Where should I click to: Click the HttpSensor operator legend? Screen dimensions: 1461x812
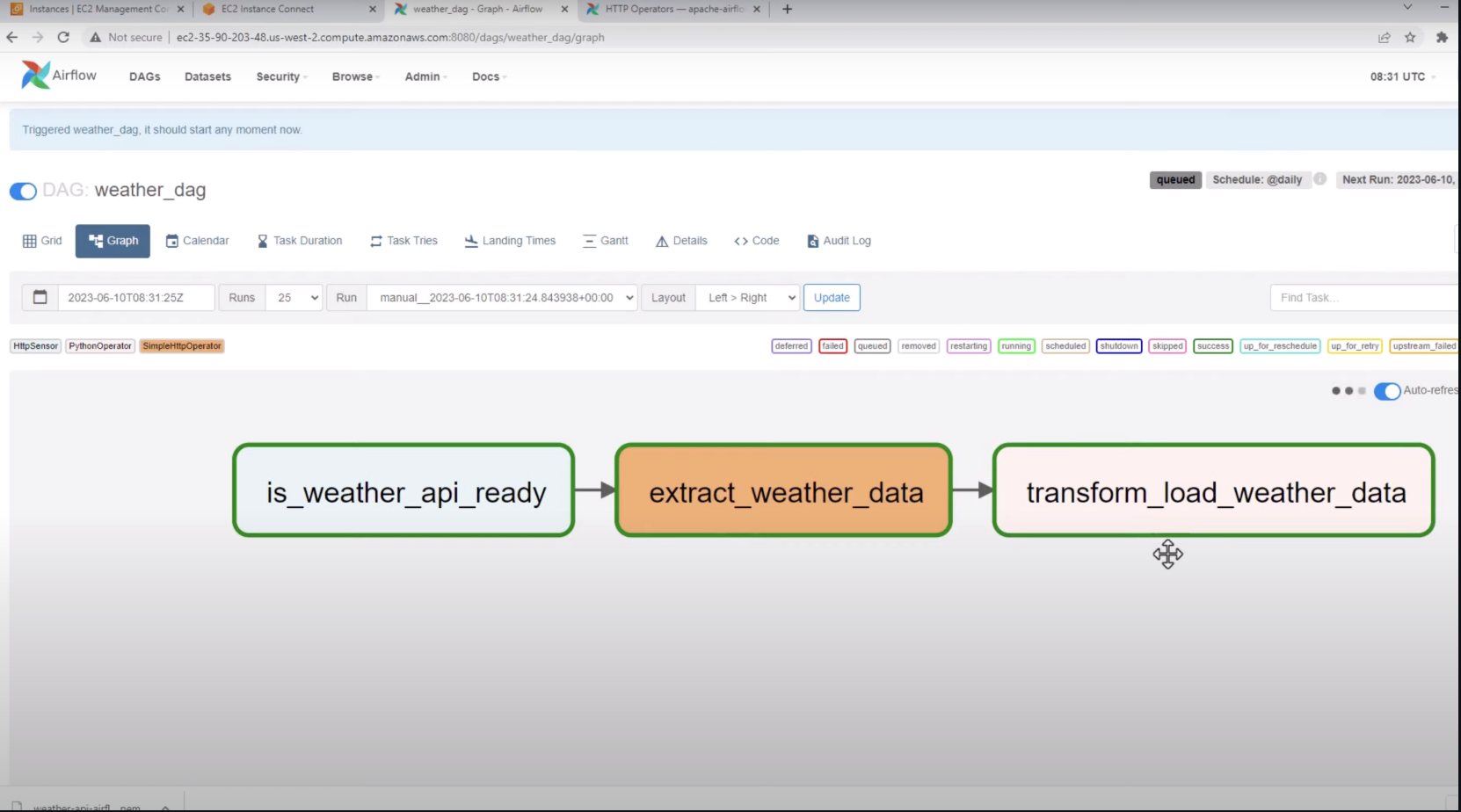tap(35, 346)
